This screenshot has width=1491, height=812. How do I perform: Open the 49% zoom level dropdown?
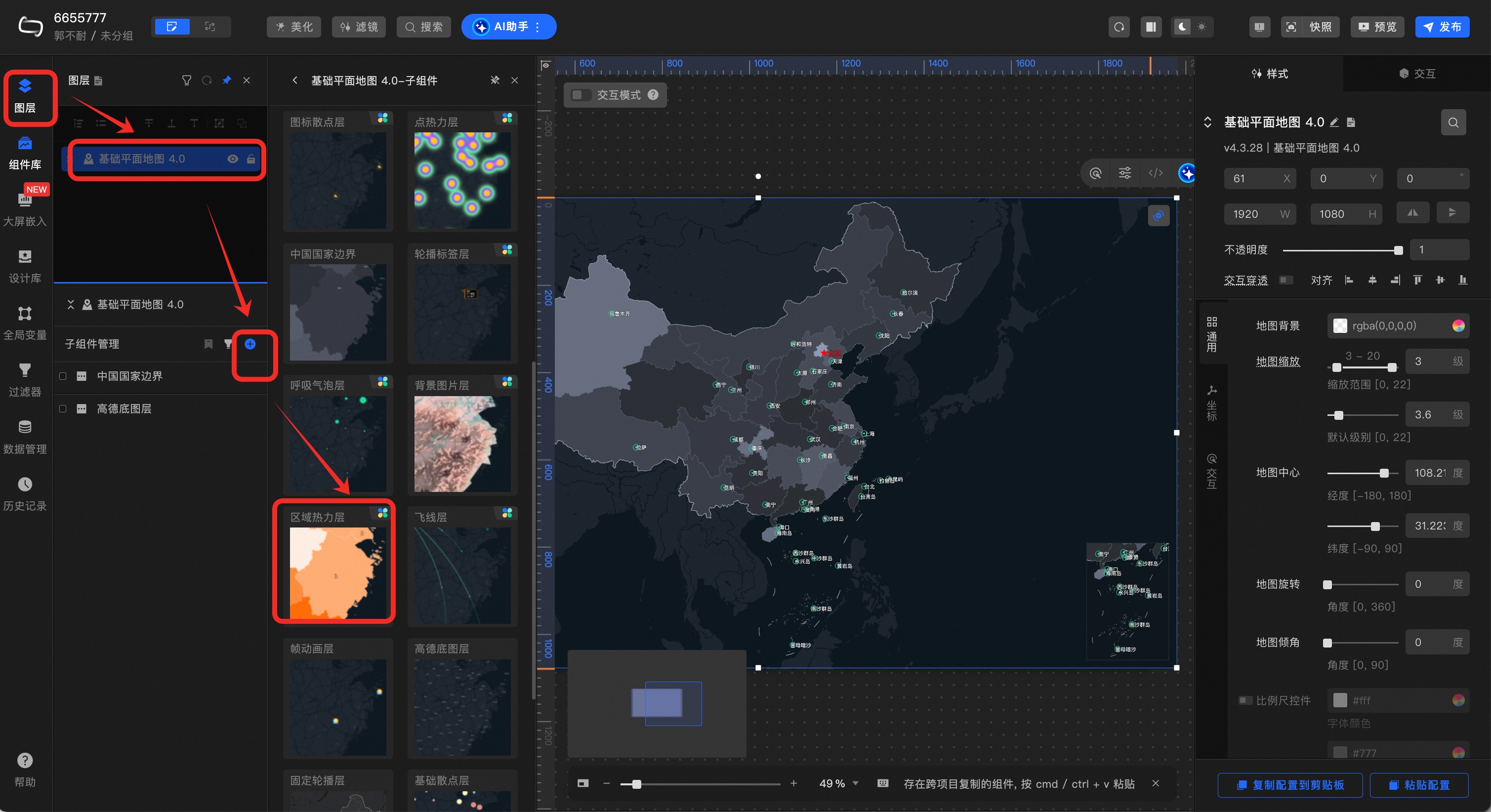point(855,783)
